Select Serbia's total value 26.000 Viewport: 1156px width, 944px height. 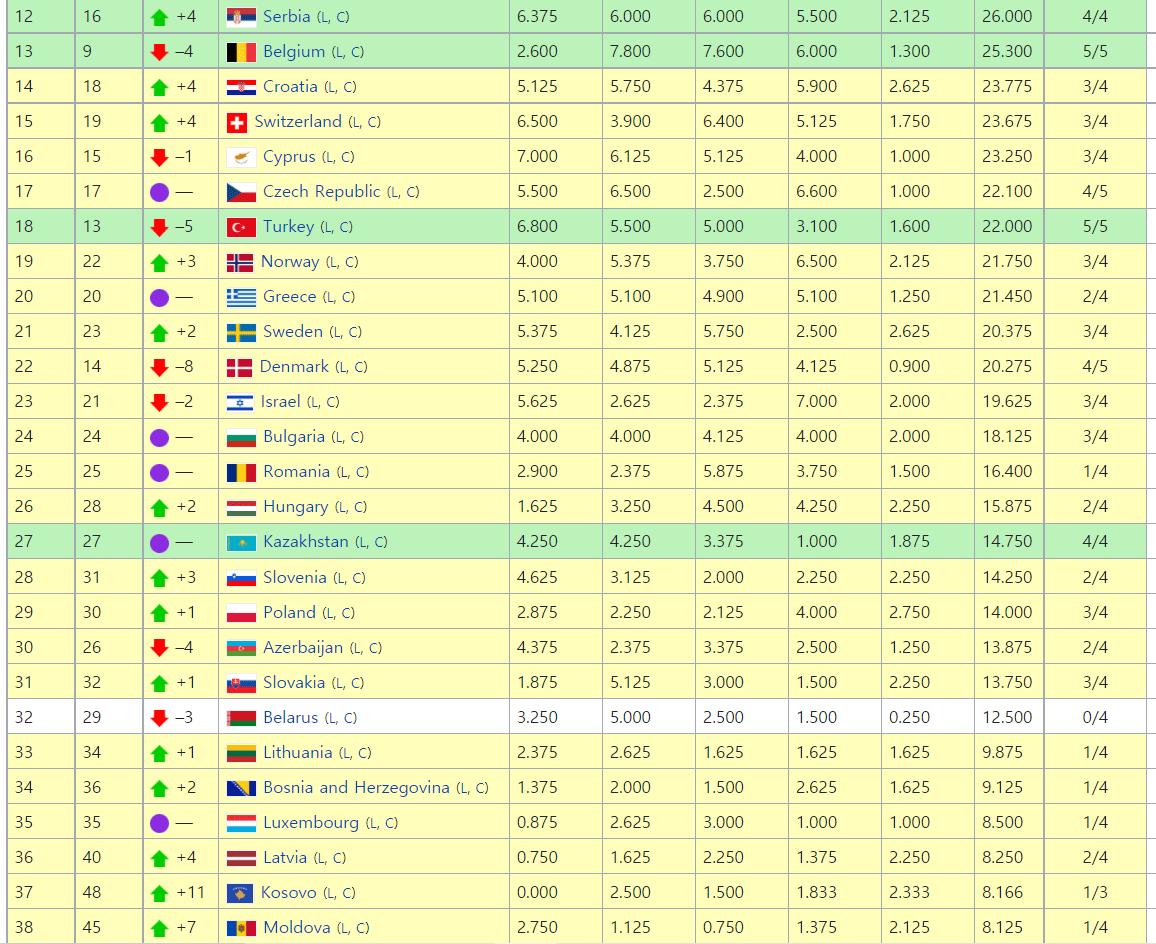tap(1006, 16)
